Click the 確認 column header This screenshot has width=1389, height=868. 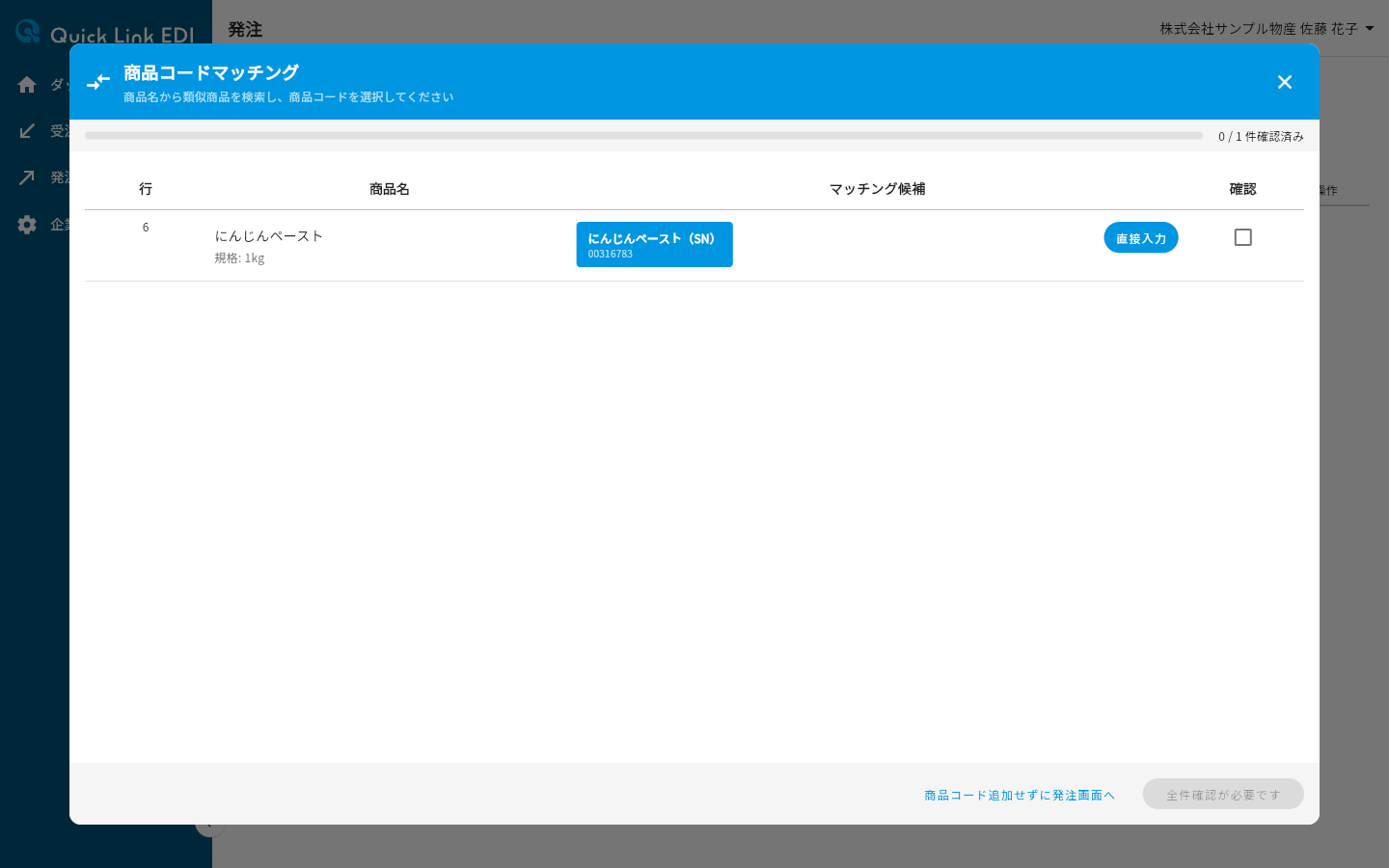pyautogui.click(x=1242, y=189)
